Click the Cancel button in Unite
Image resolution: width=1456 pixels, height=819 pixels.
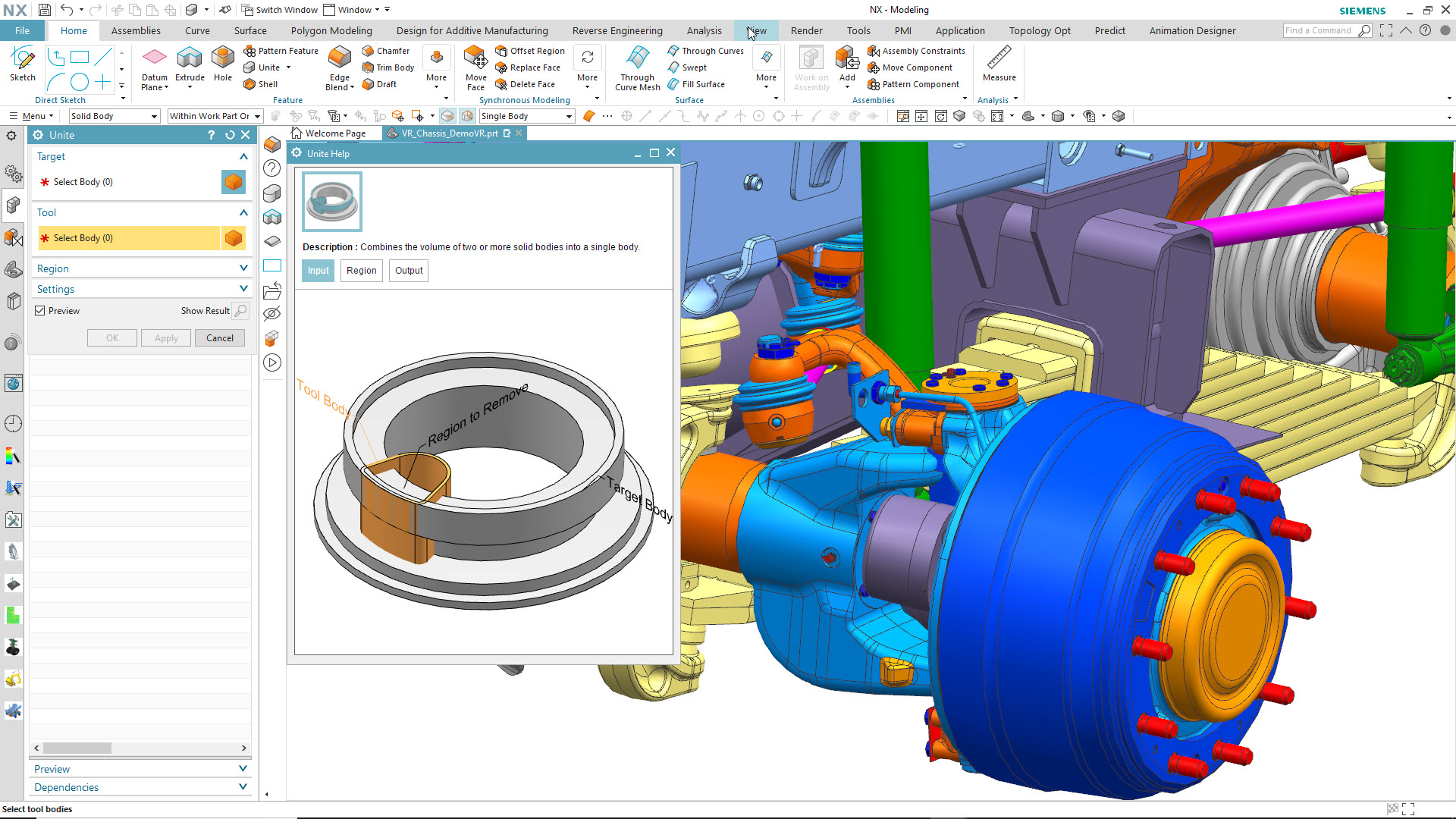[220, 337]
